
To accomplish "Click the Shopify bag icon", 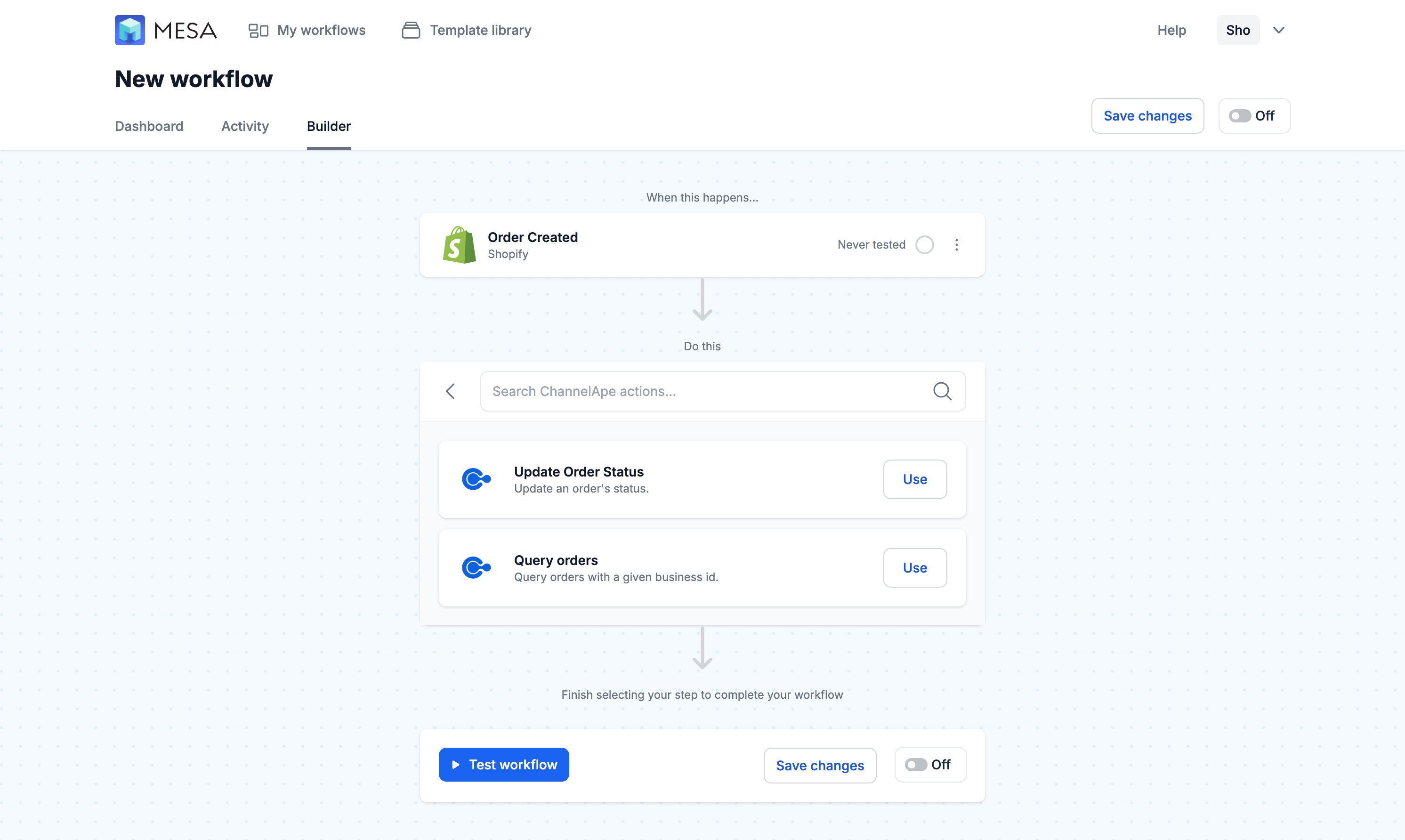I will (459, 245).
